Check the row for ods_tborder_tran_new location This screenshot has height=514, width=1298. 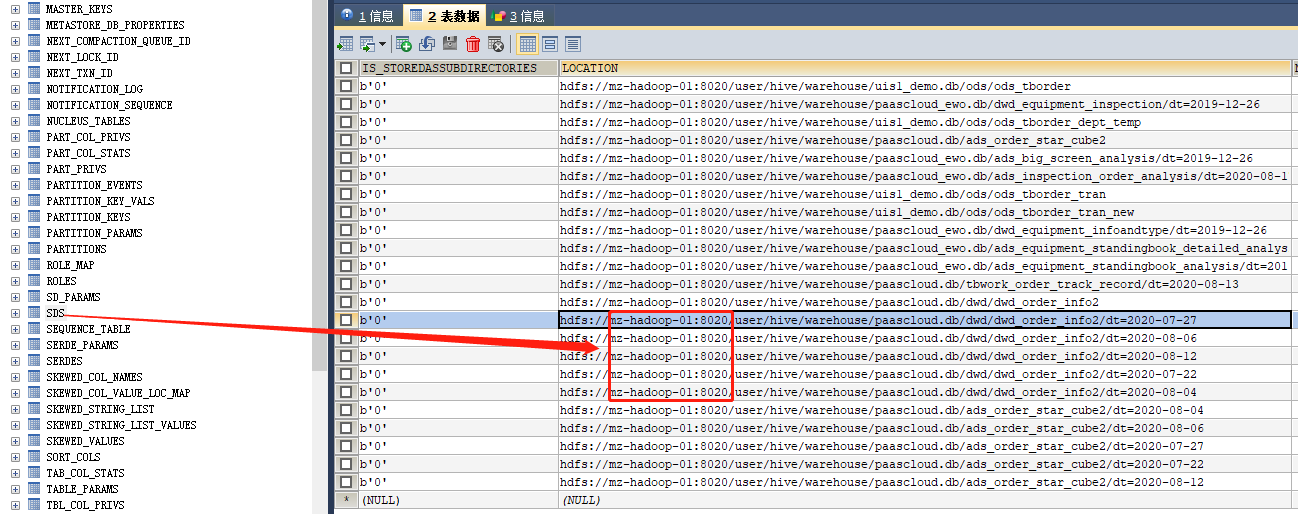[x=346, y=212]
